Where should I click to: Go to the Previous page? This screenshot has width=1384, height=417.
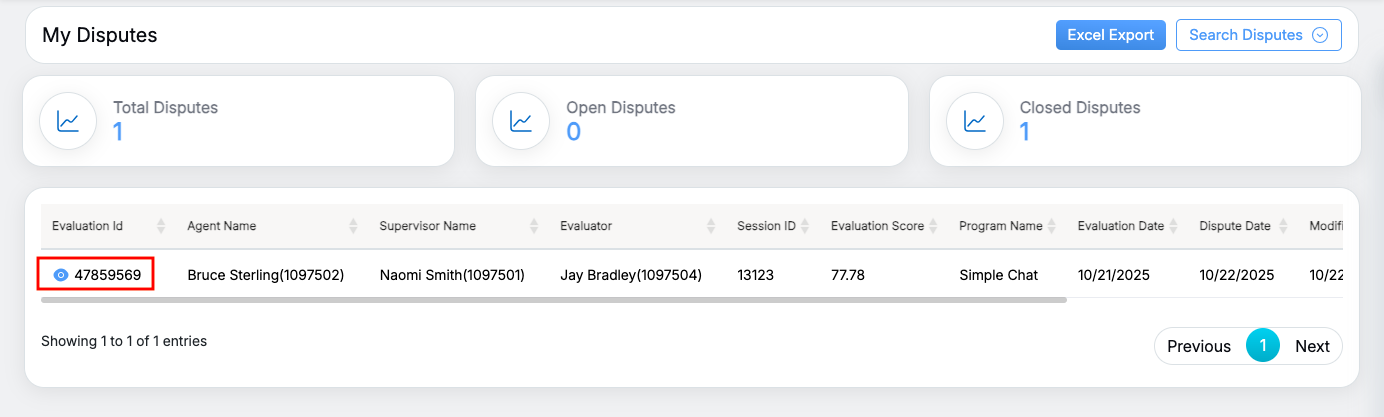(x=1198, y=346)
